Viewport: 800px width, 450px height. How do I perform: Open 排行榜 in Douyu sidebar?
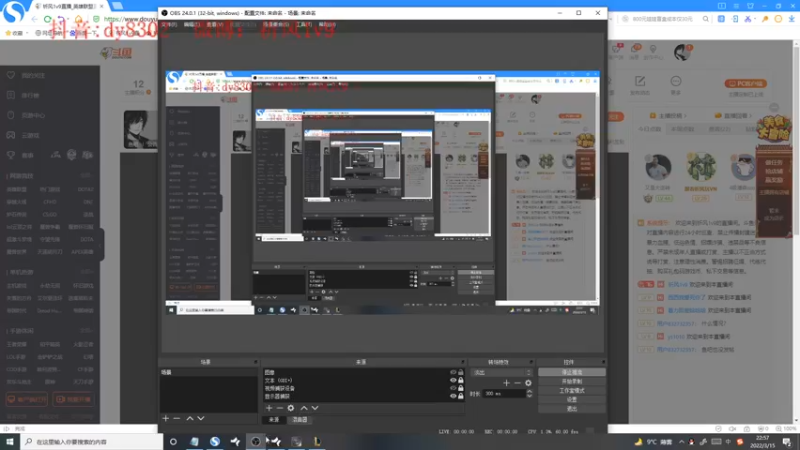click(31, 95)
